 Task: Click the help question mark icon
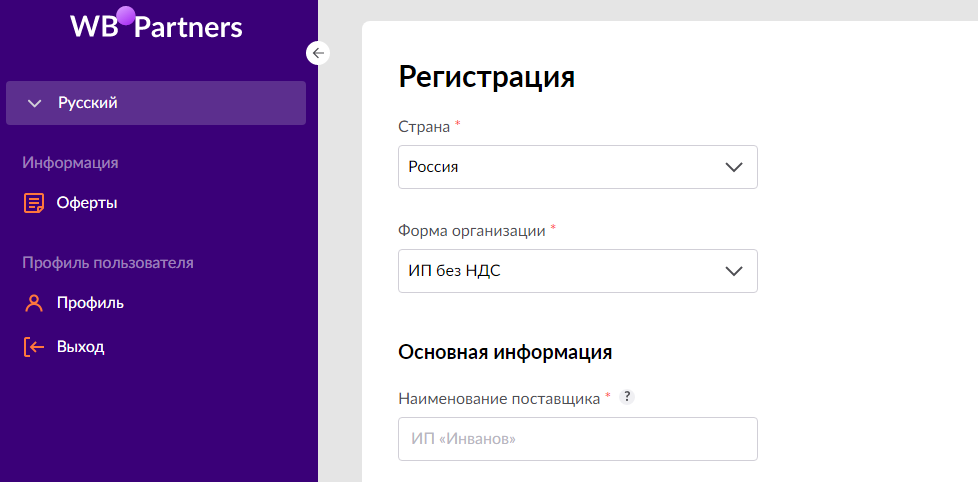coord(627,397)
